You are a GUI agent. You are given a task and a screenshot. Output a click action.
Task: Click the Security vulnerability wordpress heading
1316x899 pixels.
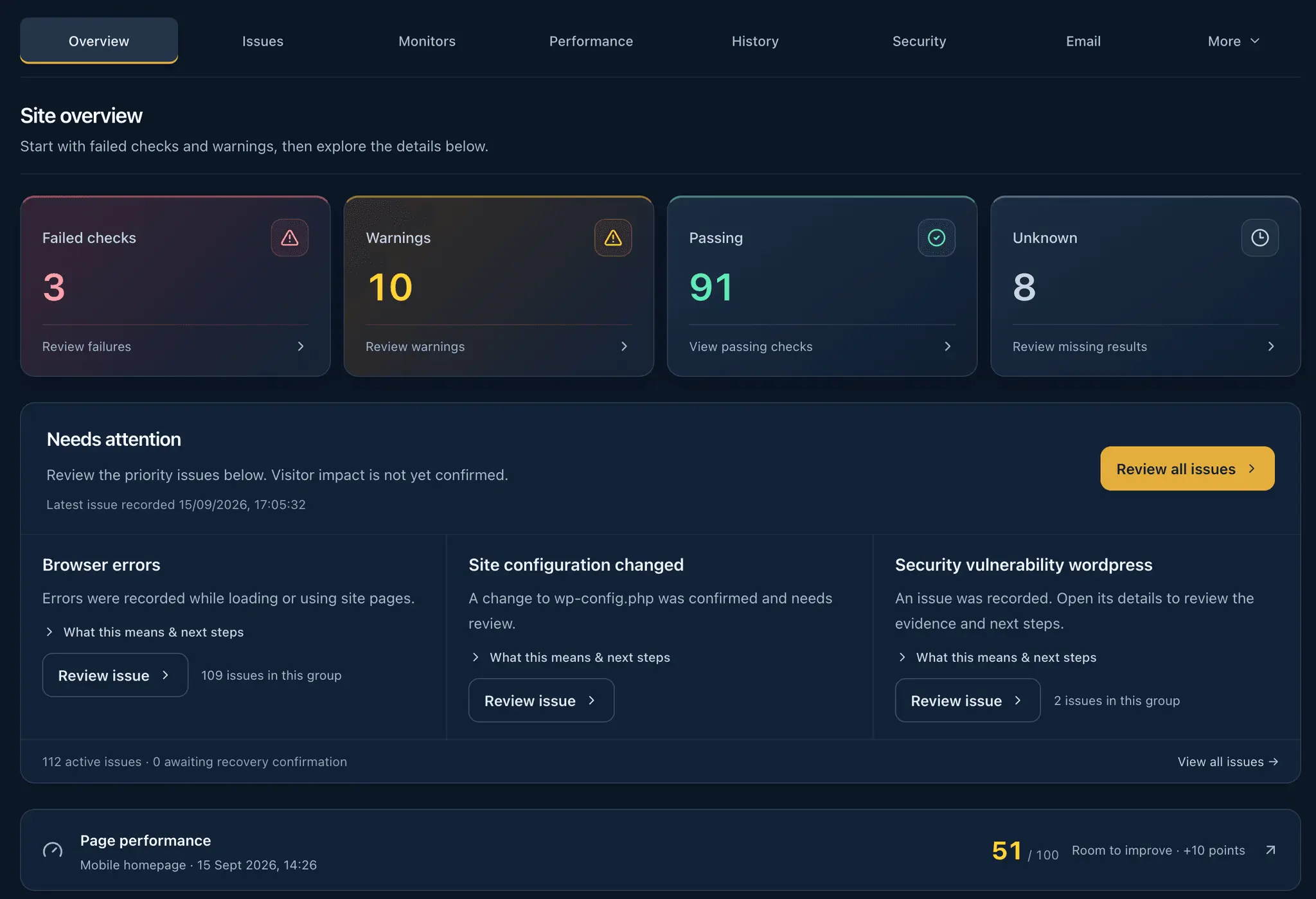point(1024,565)
